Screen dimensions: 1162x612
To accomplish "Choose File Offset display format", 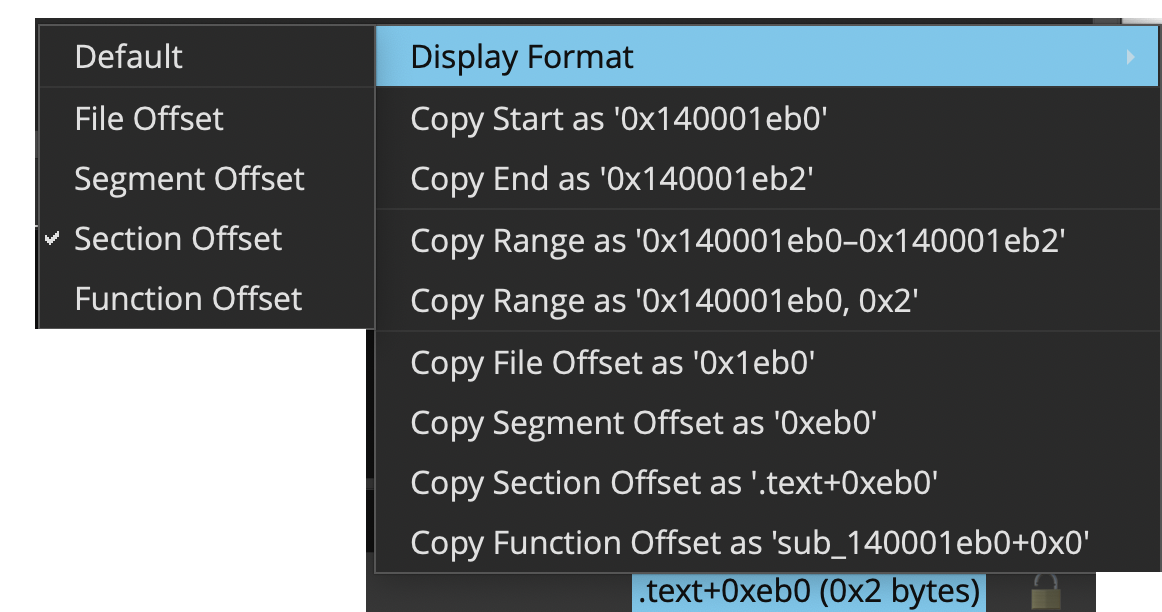I will (x=206, y=119).
